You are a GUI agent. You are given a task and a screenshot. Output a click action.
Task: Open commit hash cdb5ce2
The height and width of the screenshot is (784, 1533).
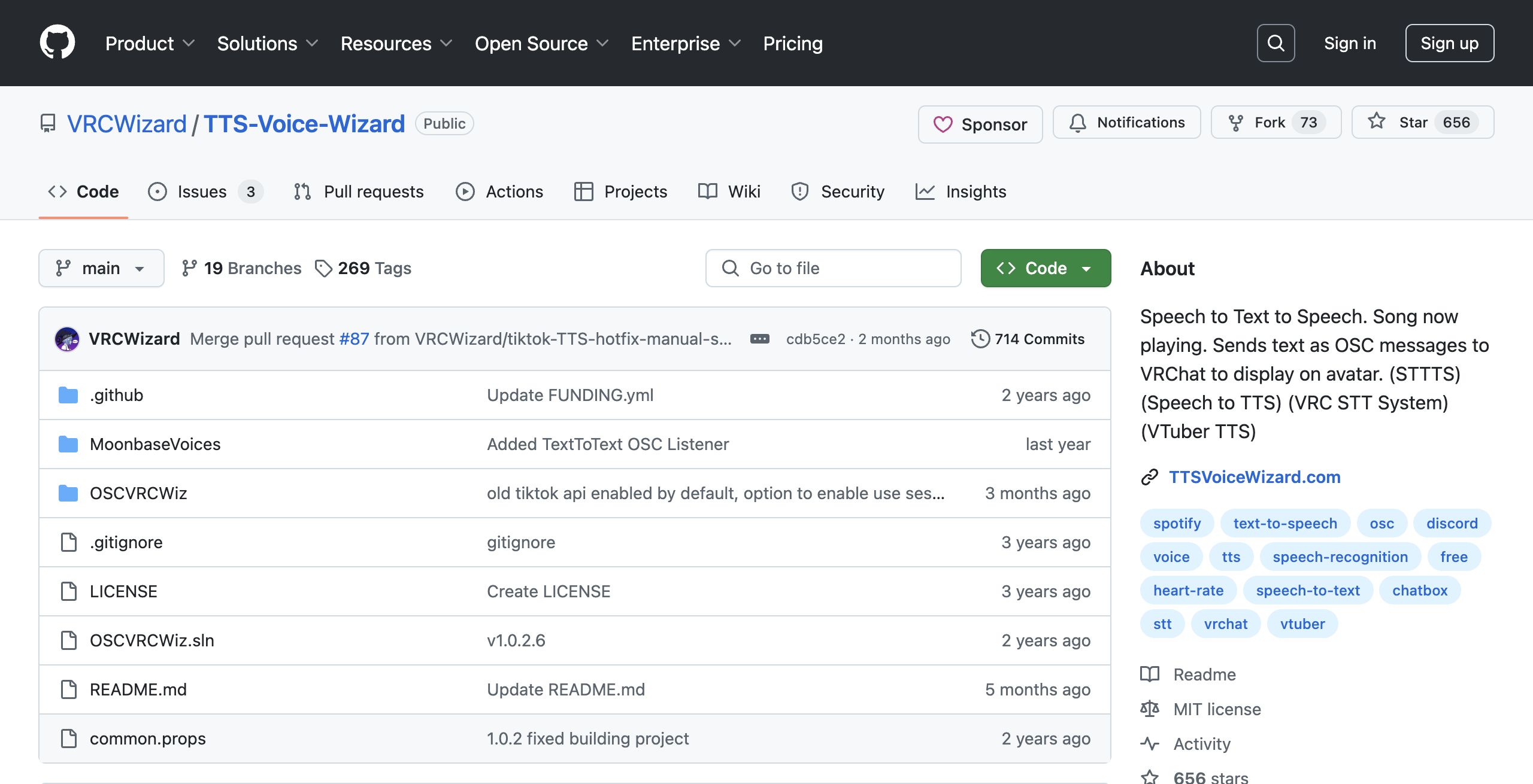pyautogui.click(x=816, y=339)
